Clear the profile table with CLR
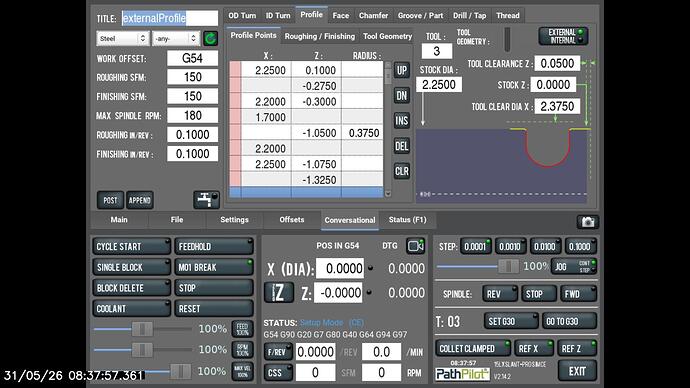The width and height of the screenshot is (690, 388). 401,171
